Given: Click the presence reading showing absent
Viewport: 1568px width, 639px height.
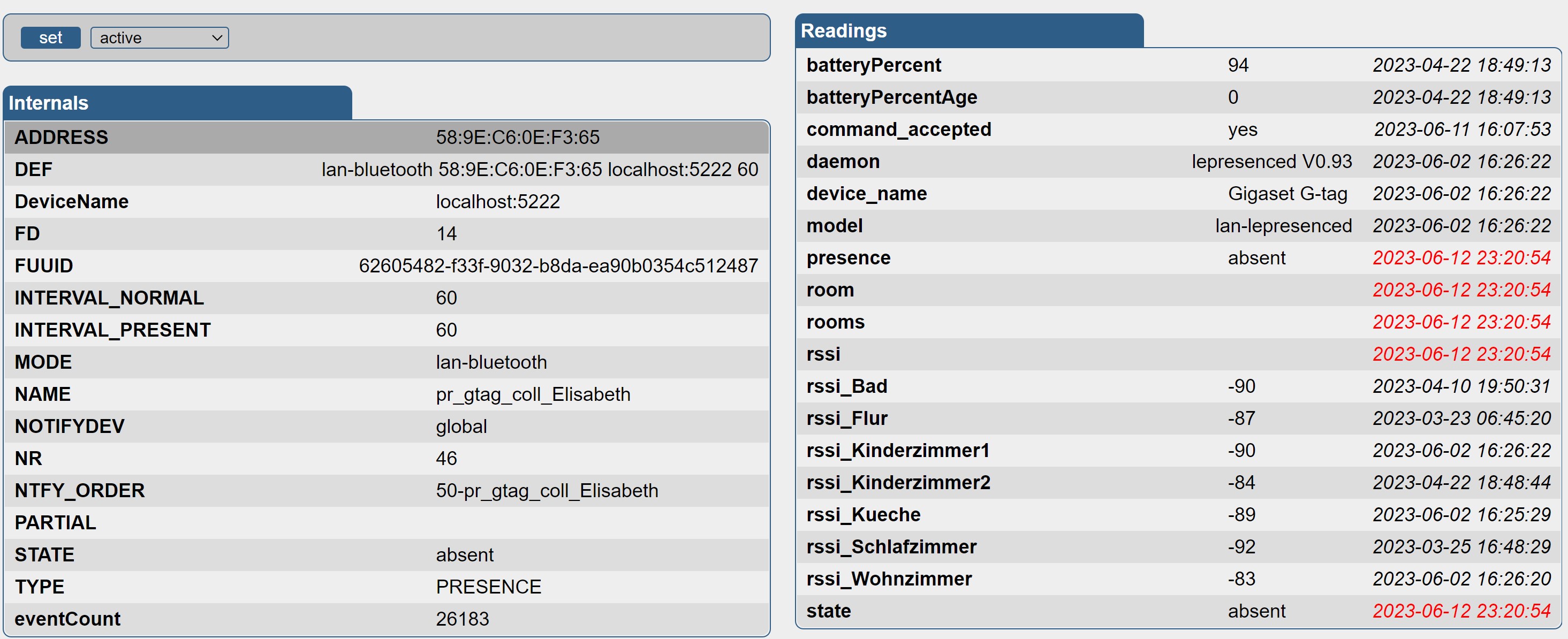Looking at the screenshot, I should click(x=1256, y=257).
